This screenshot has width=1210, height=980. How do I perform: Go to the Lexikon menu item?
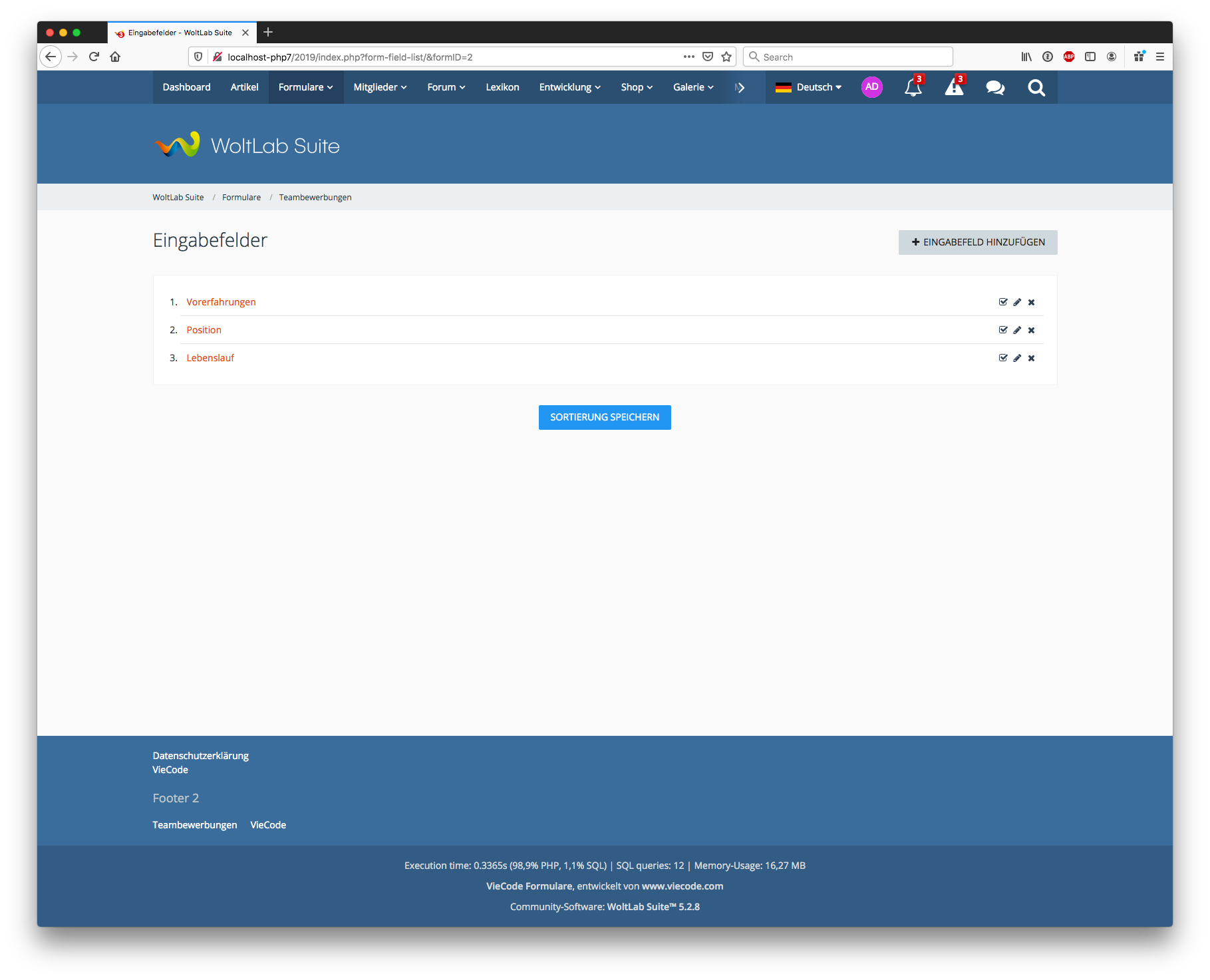[x=502, y=87]
